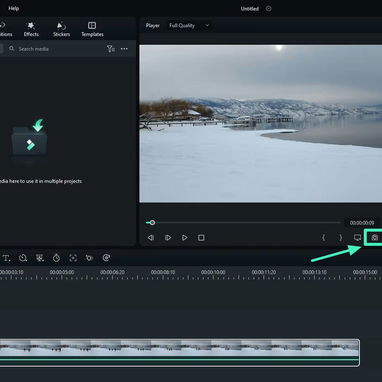This screenshot has height=382, width=382.
Task: Take a snapshot with camera icon
Action: [375, 238]
